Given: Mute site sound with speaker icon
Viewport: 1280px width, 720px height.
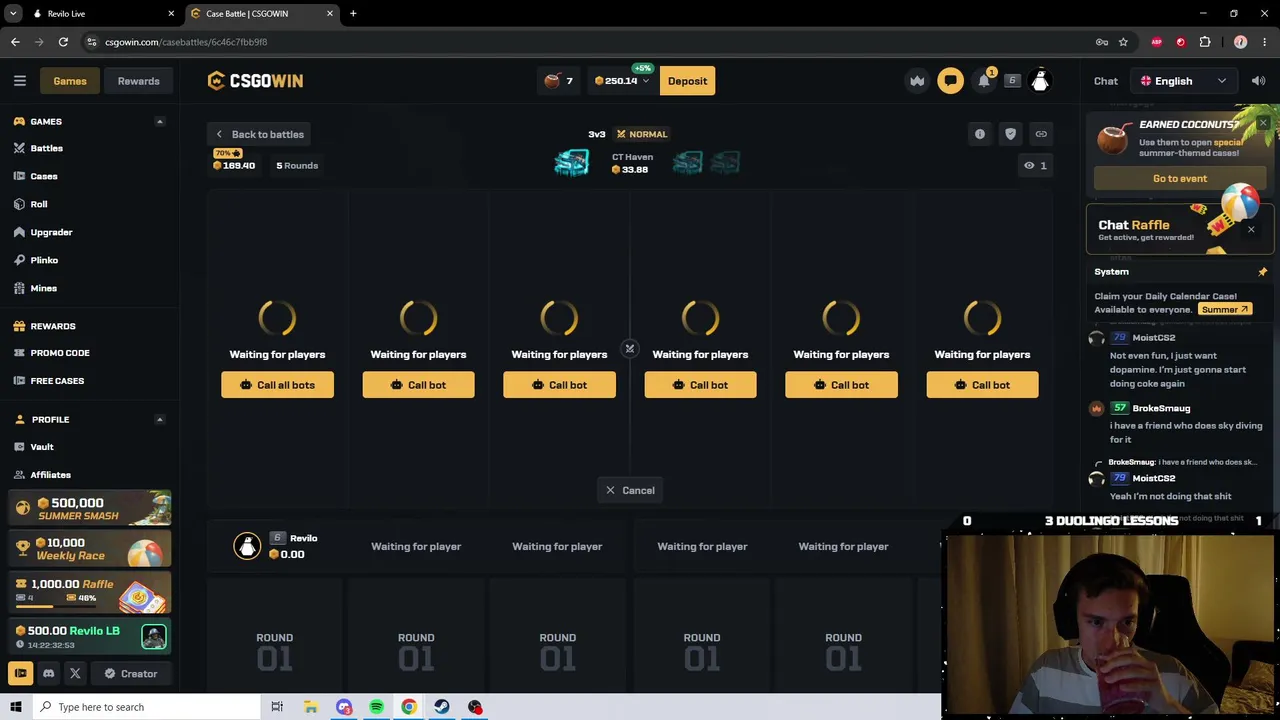Looking at the screenshot, I should point(1258,81).
